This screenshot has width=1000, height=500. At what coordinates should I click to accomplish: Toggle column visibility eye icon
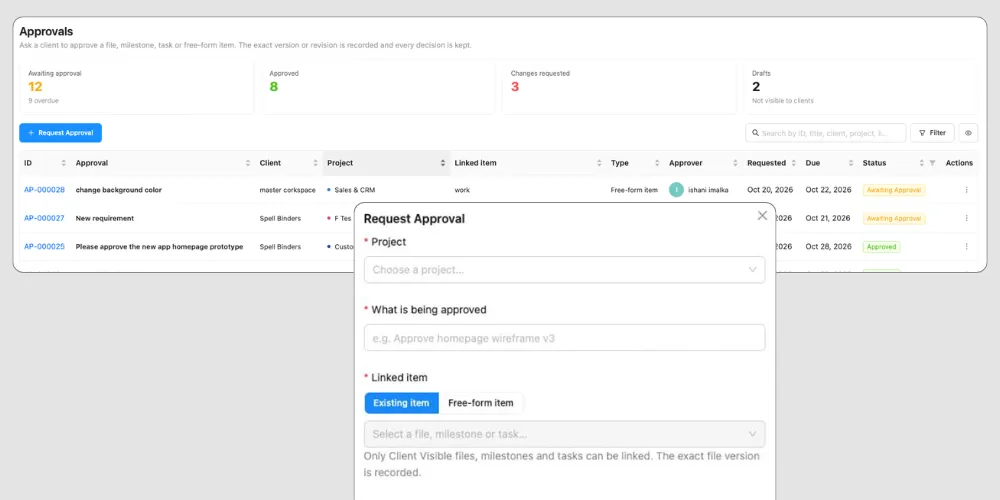point(968,133)
